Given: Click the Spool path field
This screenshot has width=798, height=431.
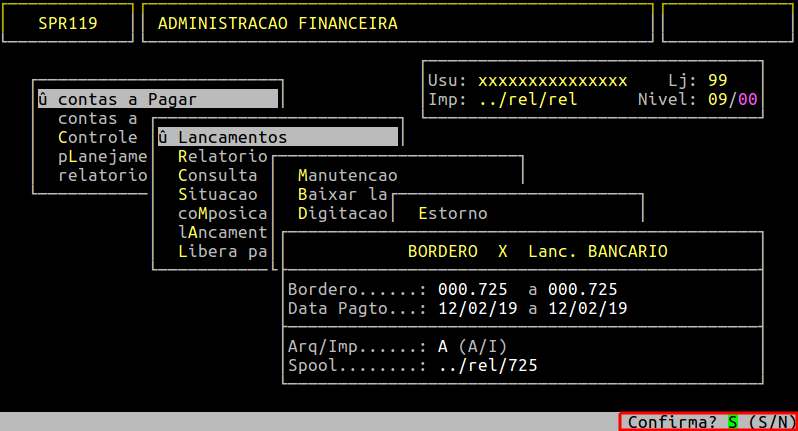Looking at the screenshot, I should [487, 365].
